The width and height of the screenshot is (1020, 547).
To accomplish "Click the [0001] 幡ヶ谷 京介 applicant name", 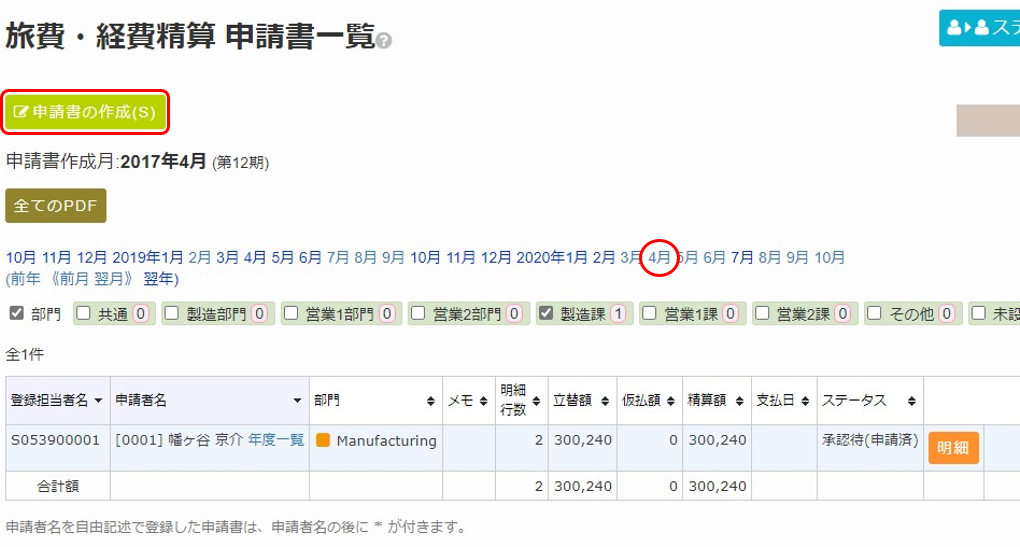I will click(179, 440).
